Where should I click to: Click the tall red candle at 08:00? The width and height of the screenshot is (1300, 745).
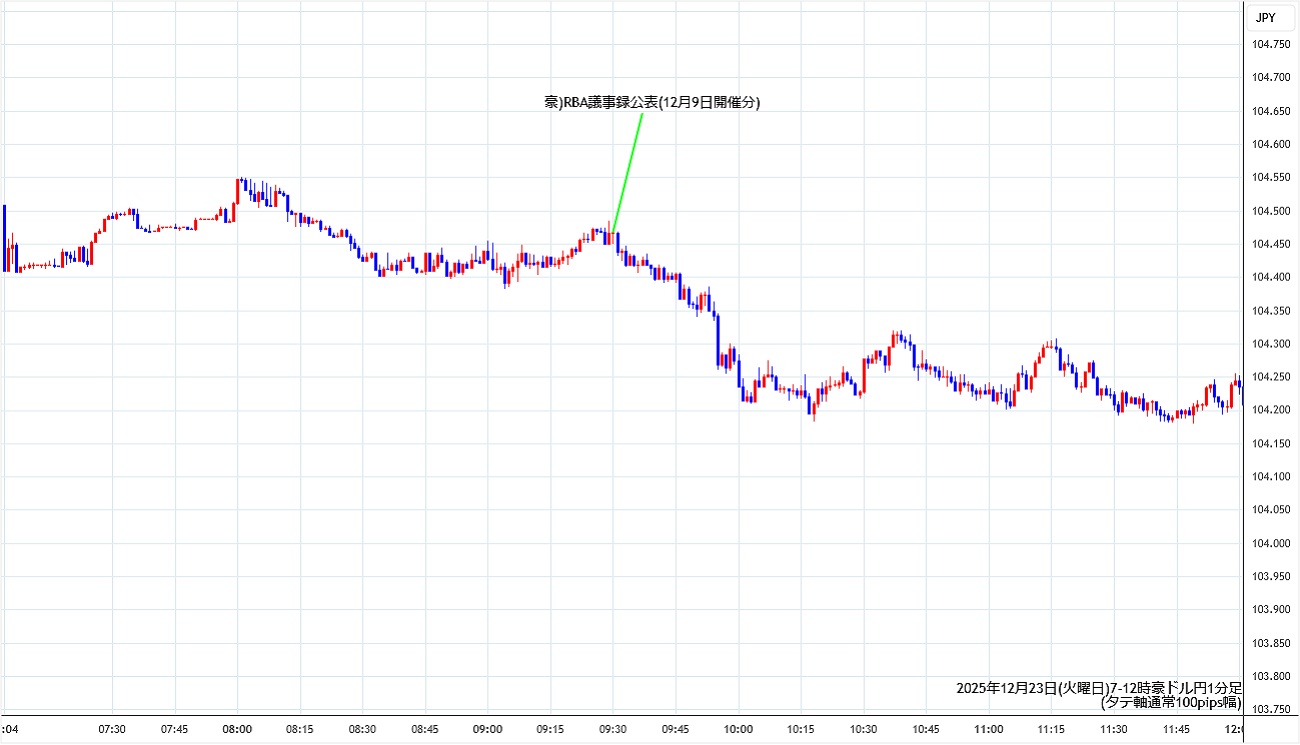pyautogui.click(x=238, y=190)
